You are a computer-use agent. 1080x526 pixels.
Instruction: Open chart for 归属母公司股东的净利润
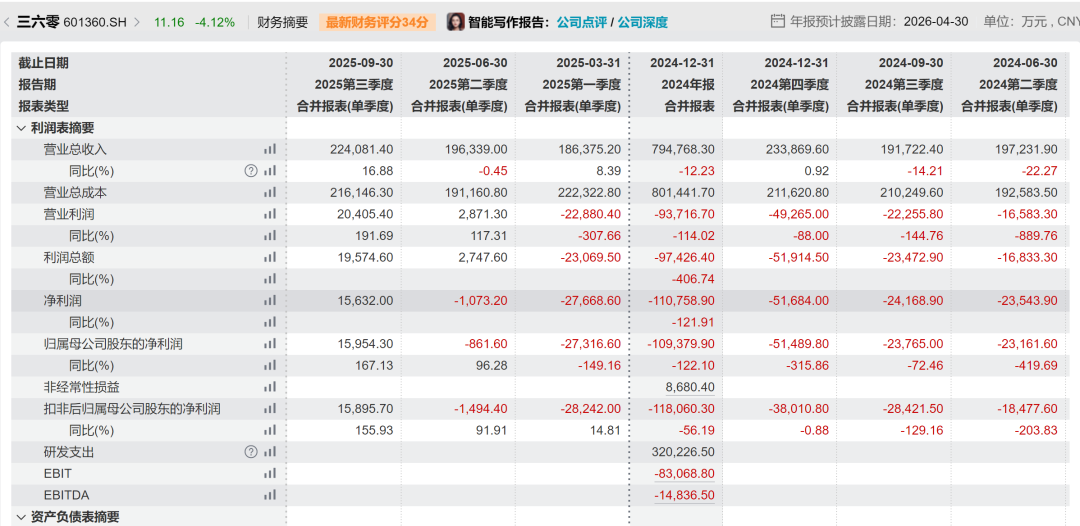pos(270,344)
